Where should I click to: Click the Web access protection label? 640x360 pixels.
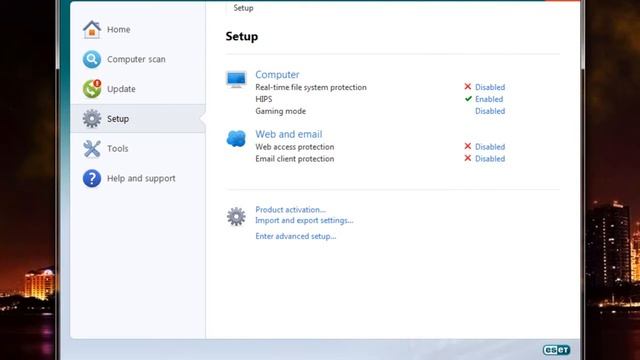[295, 147]
